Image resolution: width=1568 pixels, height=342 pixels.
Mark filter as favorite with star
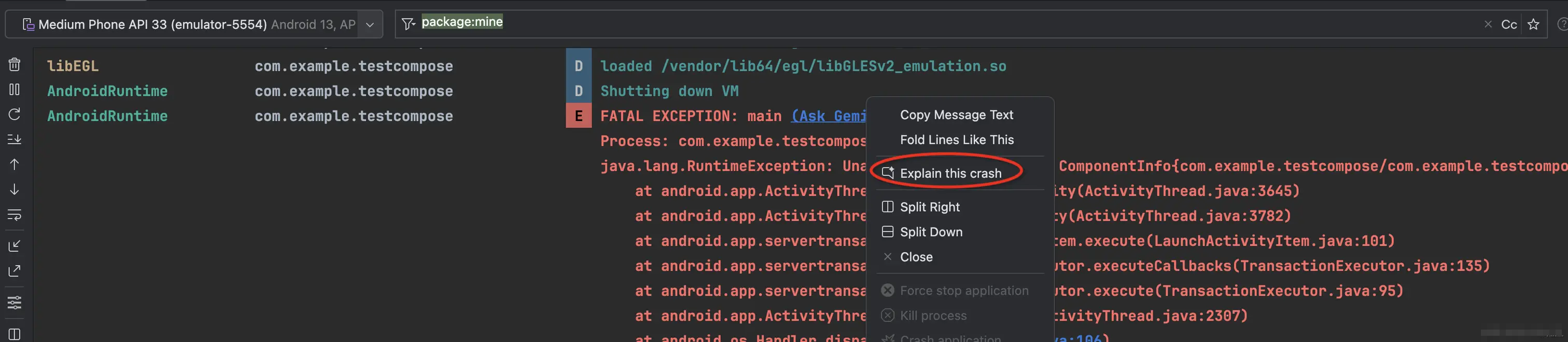(1533, 24)
